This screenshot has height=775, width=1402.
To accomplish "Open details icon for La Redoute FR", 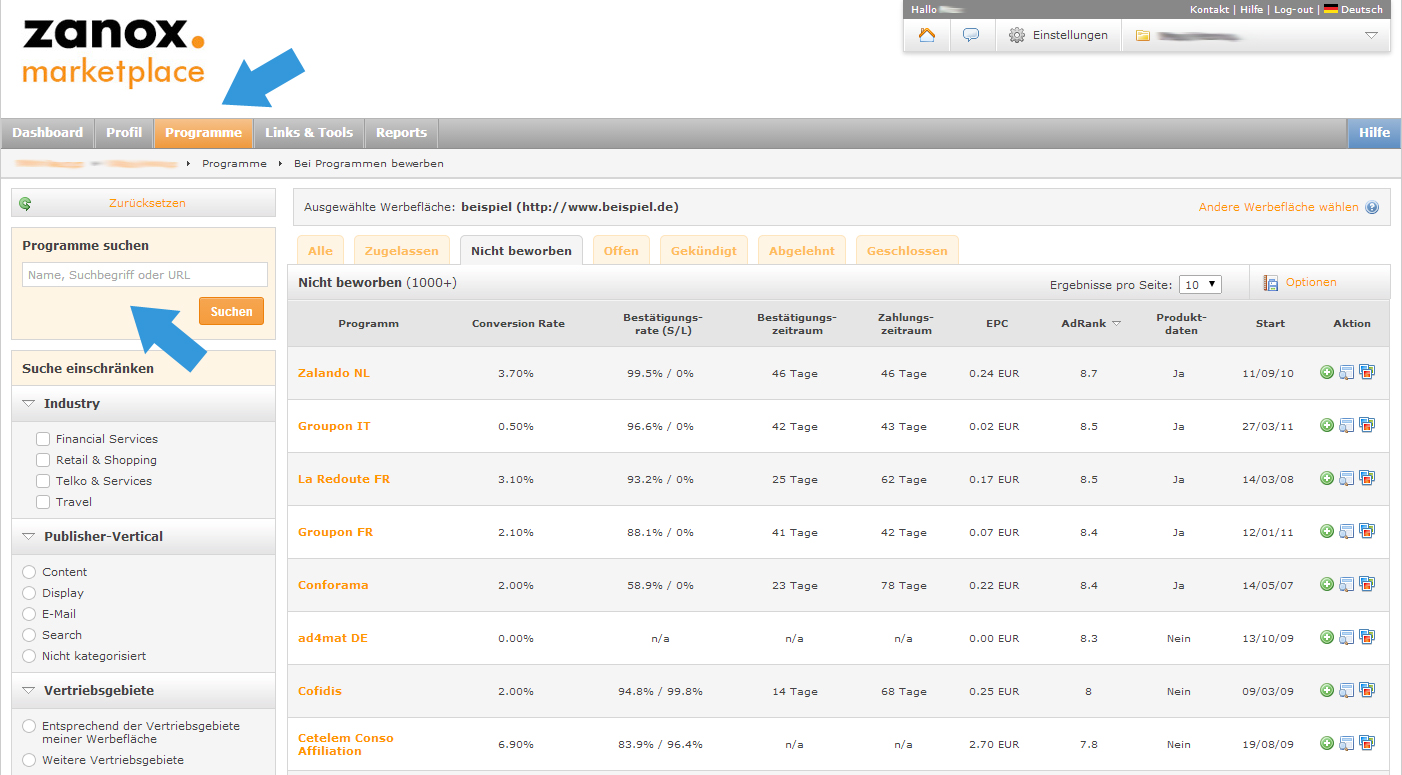I will pos(1347,478).
